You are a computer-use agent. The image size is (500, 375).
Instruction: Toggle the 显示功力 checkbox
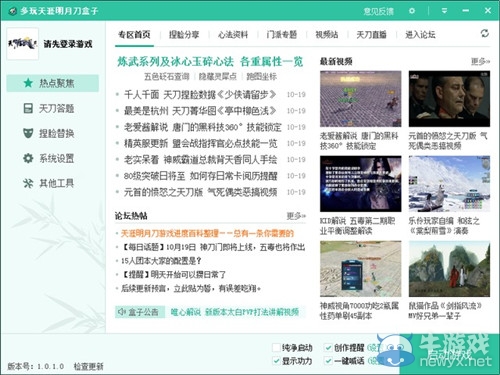pyautogui.click(x=276, y=361)
